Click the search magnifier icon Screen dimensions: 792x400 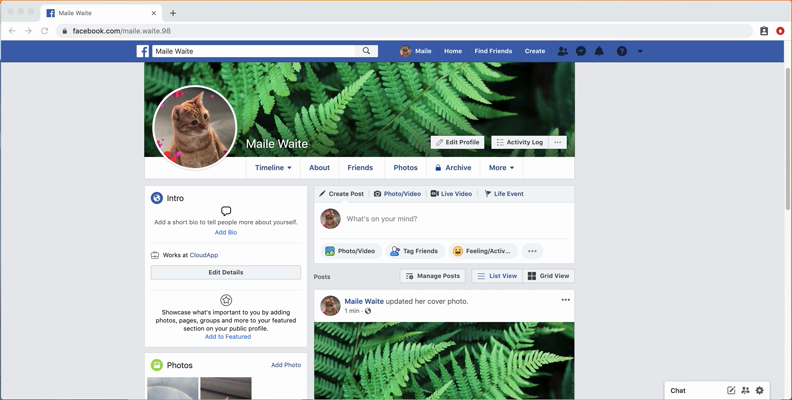click(x=367, y=51)
